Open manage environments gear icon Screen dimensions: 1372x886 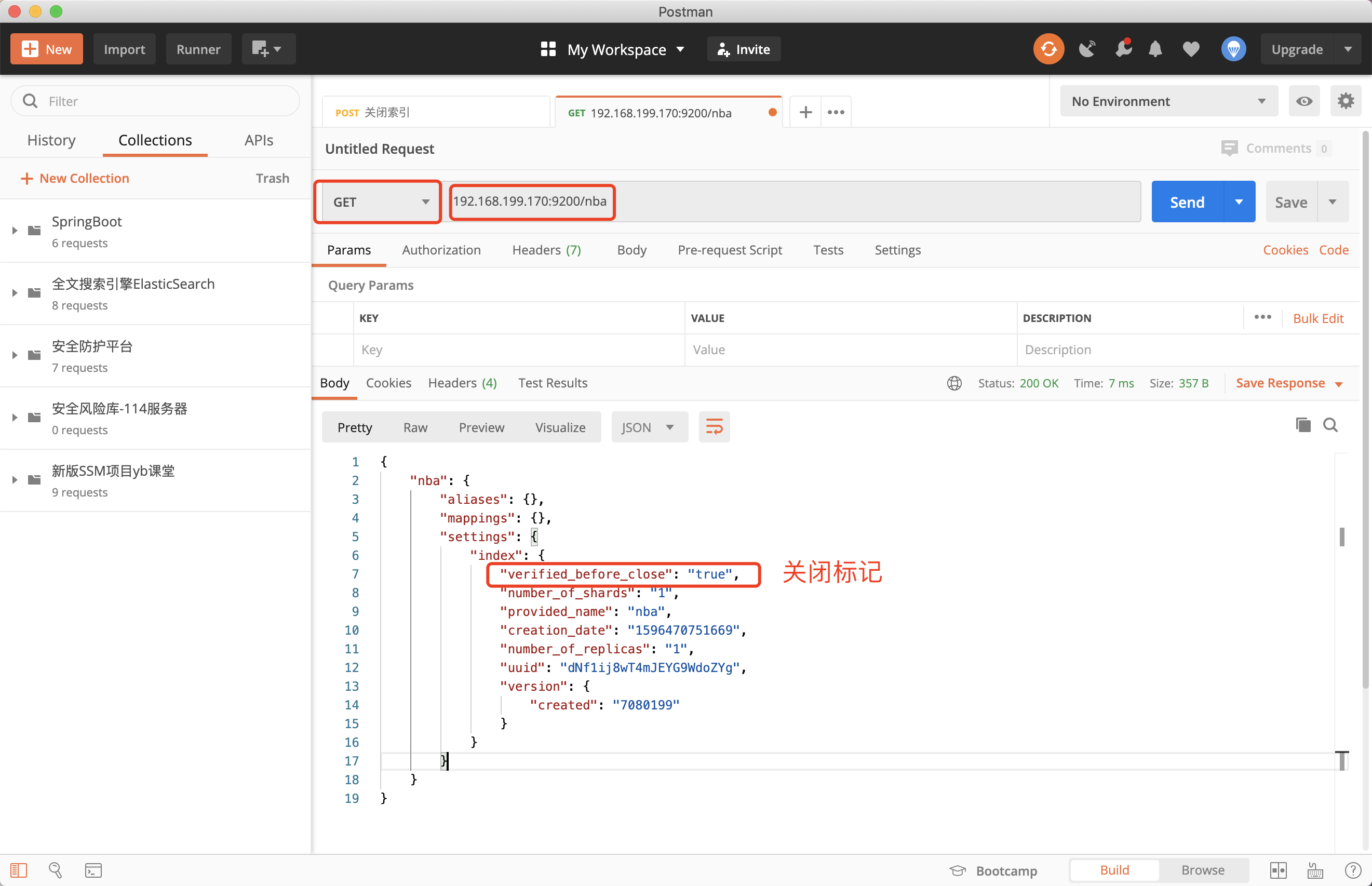pos(1345,101)
